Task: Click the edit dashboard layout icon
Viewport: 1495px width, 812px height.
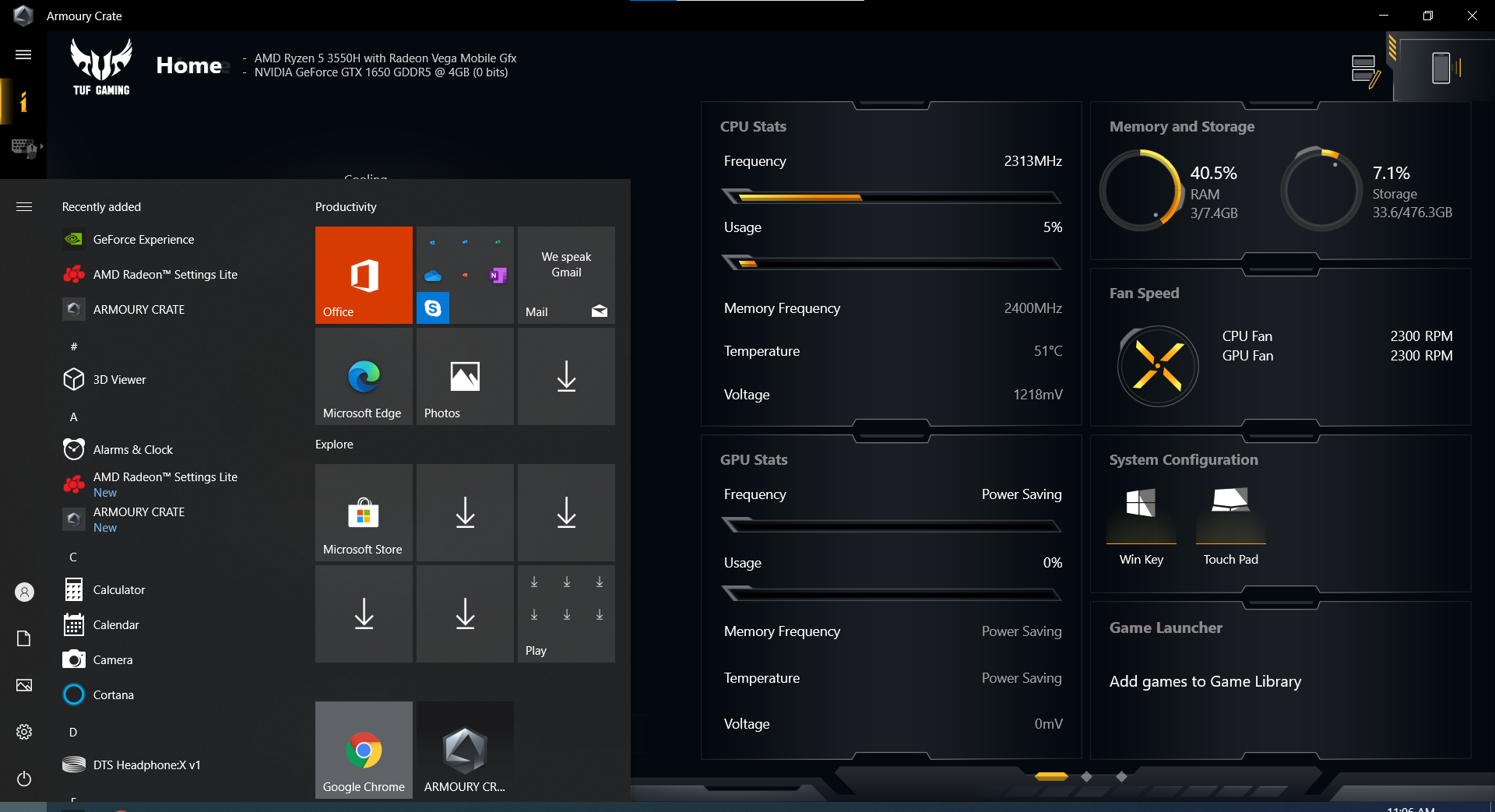Action: coord(1366,72)
